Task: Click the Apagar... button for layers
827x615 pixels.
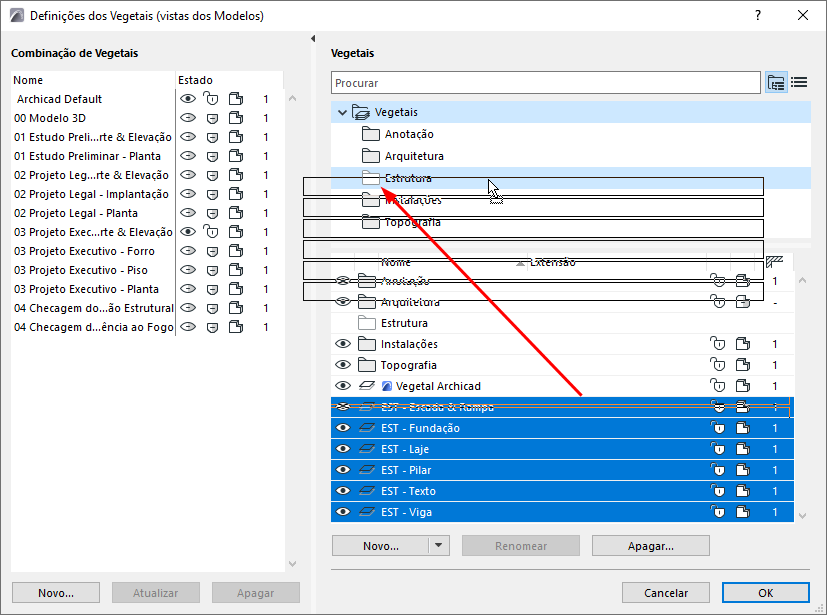Action: pyautogui.click(x=650, y=546)
